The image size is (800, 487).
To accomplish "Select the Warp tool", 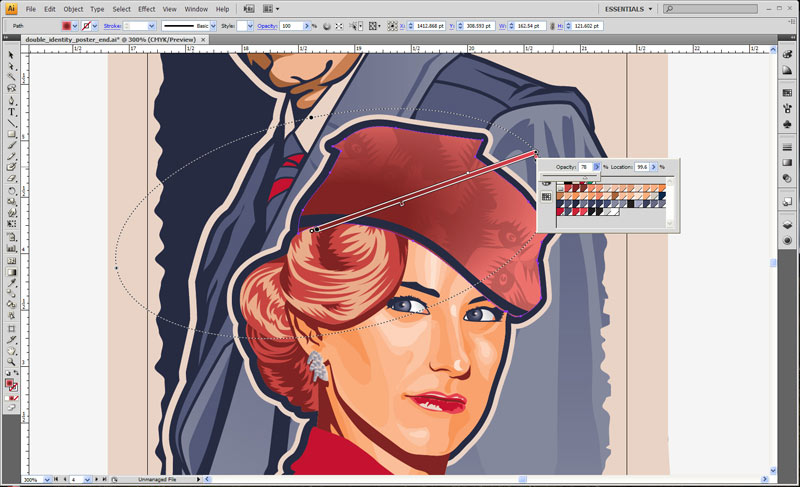I will (x=11, y=213).
